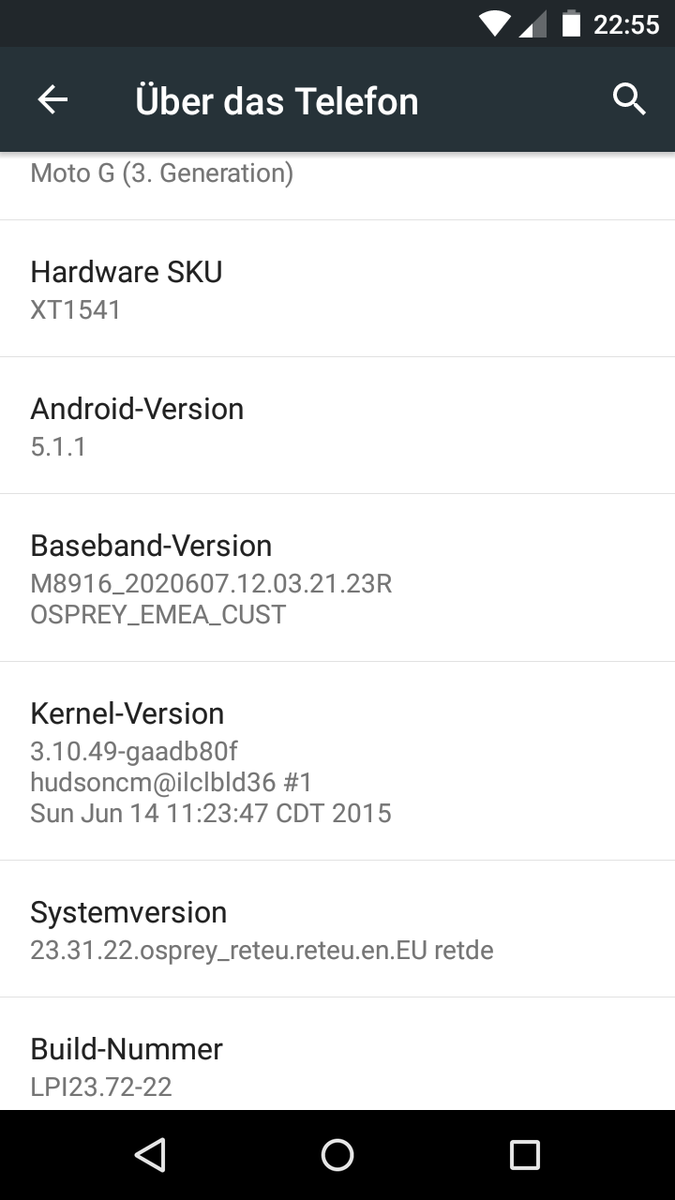Tap the cellular signal icon
This screenshot has width=675, height=1200.
(532, 23)
